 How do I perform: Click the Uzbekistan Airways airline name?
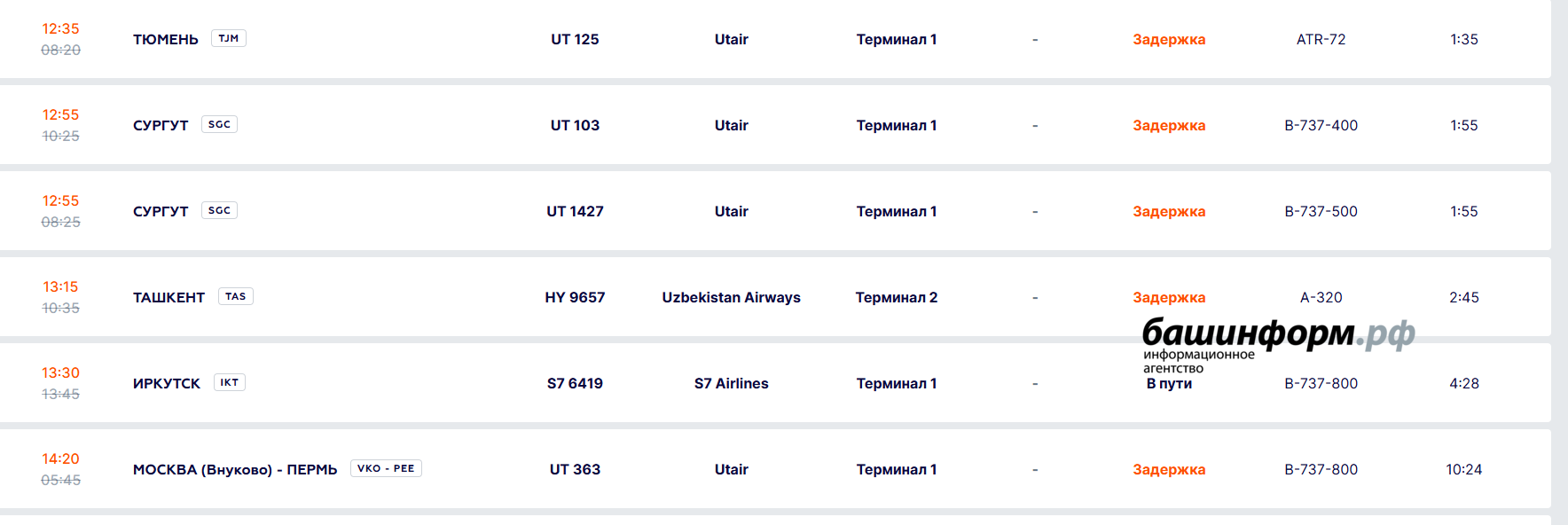click(731, 297)
